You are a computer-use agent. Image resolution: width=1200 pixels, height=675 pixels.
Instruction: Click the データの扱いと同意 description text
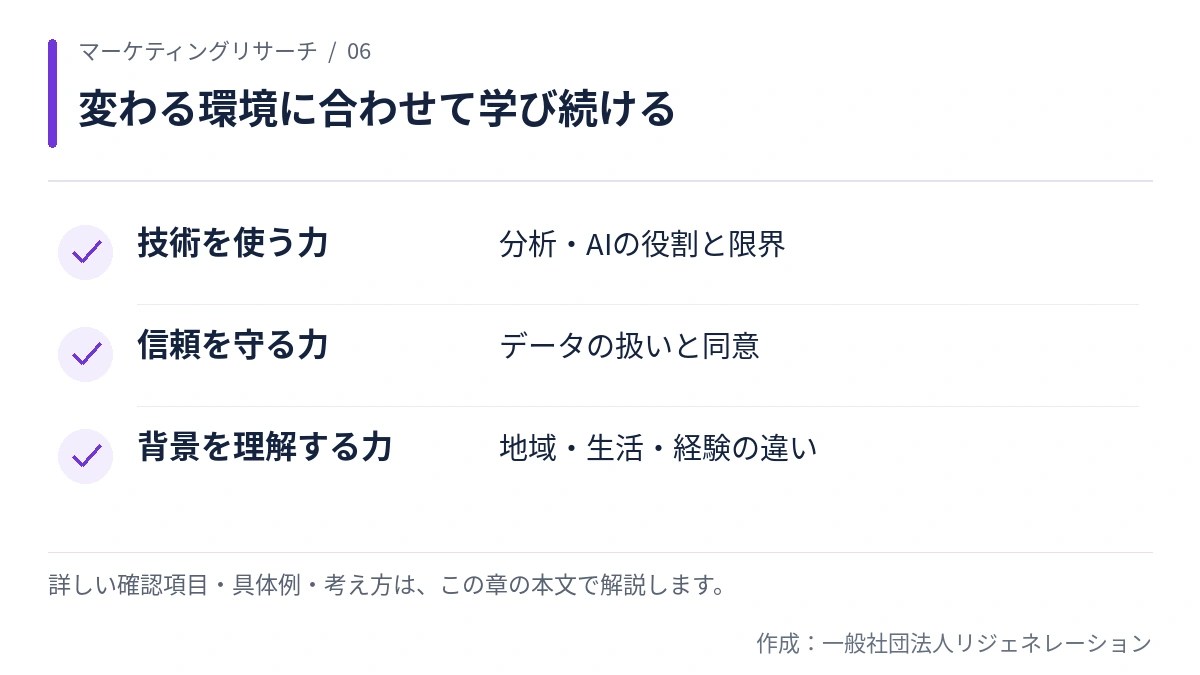click(630, 347)
